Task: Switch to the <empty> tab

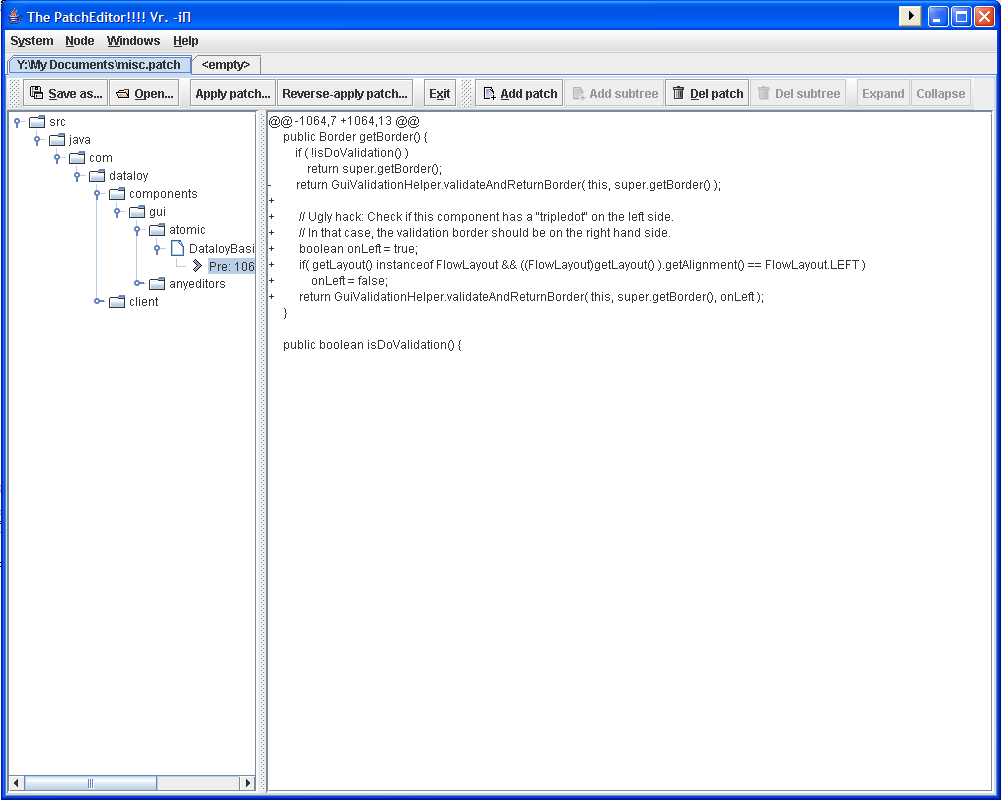Action: point(226,64)
